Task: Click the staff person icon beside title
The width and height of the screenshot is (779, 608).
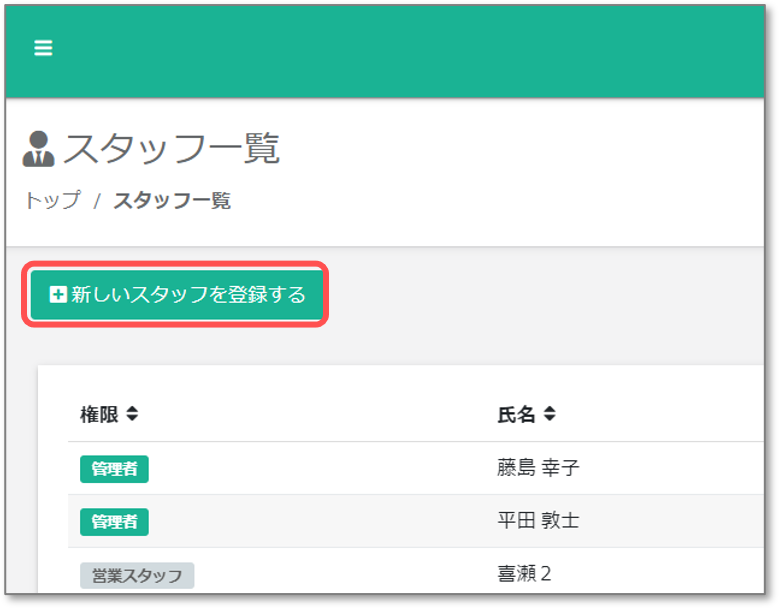Action: point(38,149)
